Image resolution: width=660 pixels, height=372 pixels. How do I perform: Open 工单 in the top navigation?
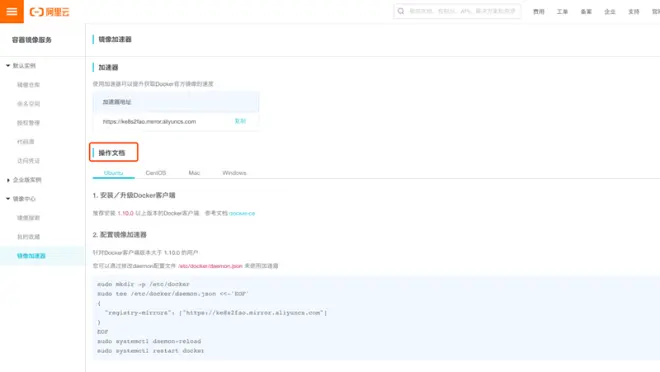[x=562, y=12]
